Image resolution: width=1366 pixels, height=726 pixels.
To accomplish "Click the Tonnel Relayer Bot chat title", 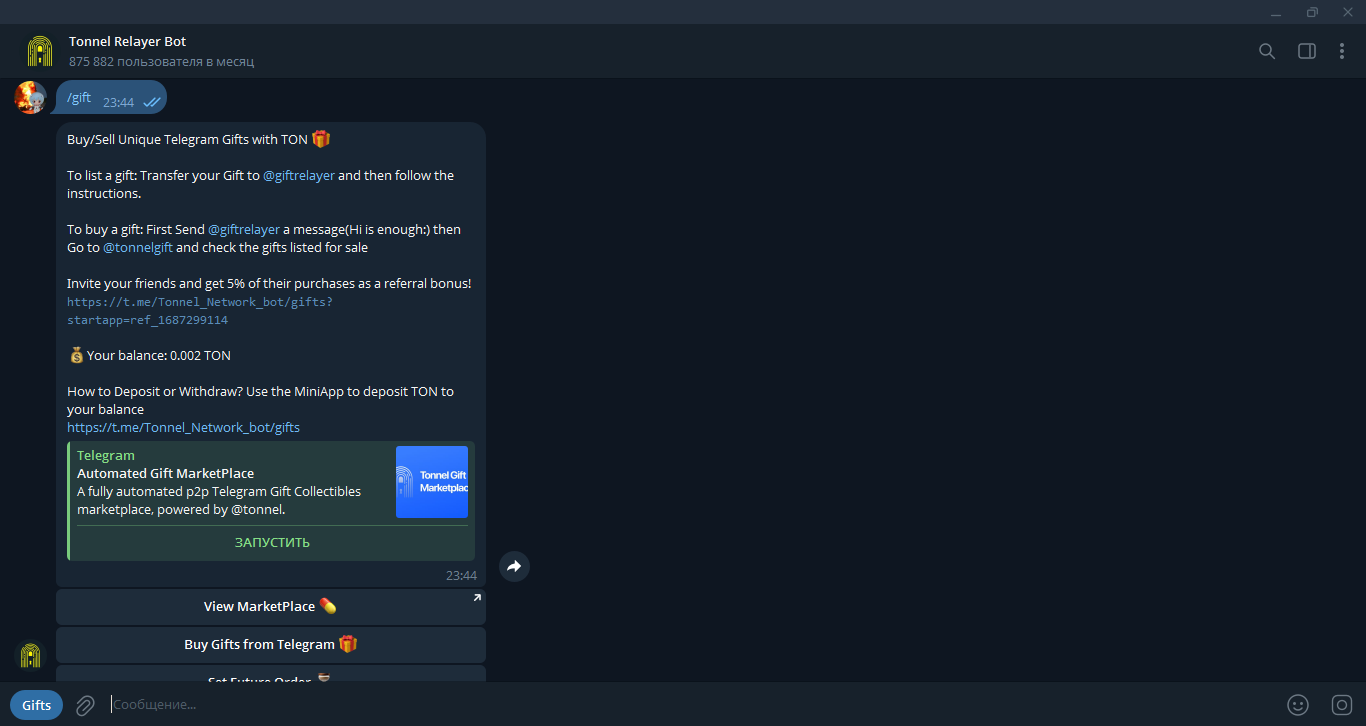I will [x=127, y=42].
